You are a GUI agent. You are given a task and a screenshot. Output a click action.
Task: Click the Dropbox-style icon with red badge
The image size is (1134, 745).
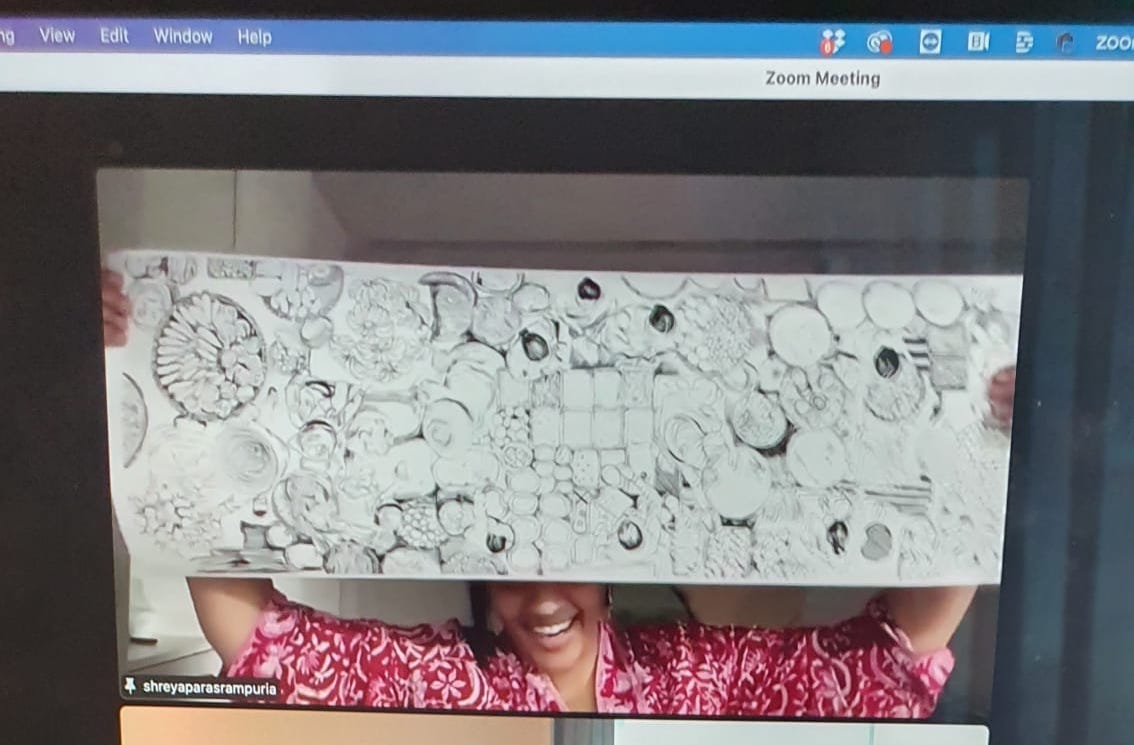(832, 43)
